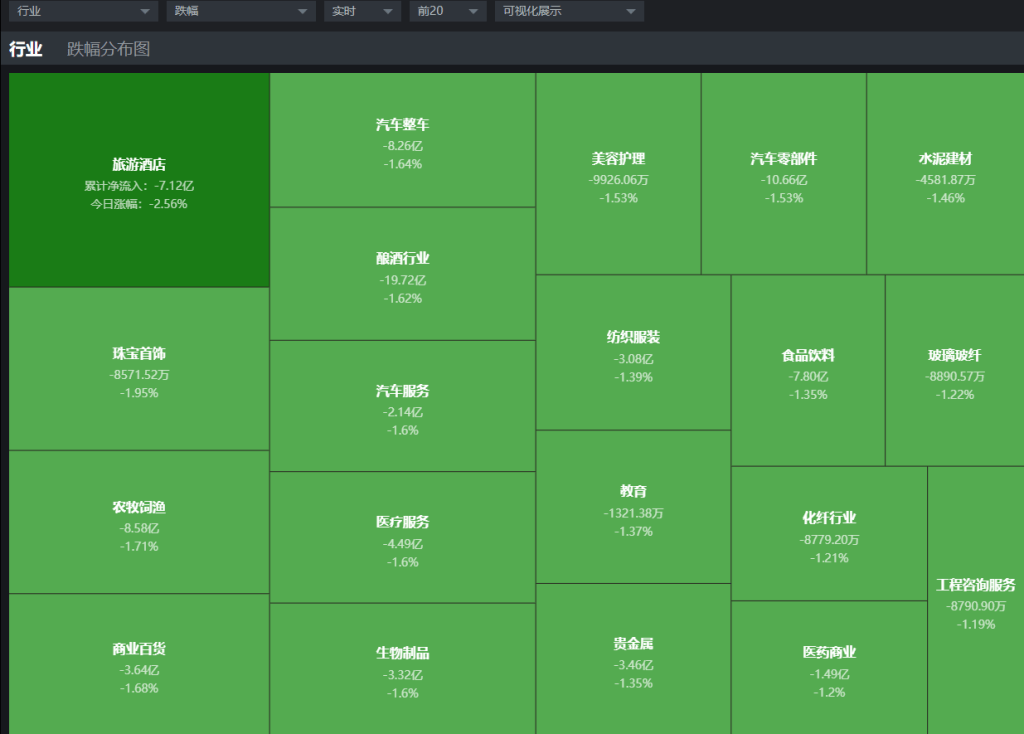
Task: Open the 可视化展示 display mode dropdown
Action: click(569, 11)
